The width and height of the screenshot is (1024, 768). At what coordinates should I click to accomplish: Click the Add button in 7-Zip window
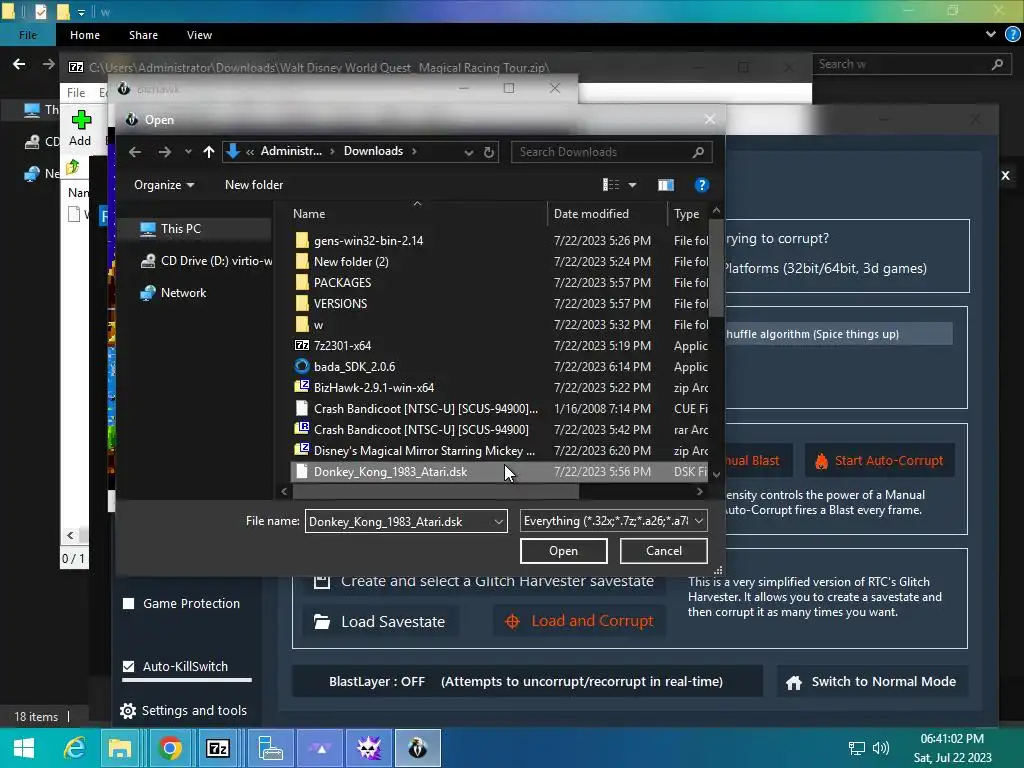pos(80,129)
